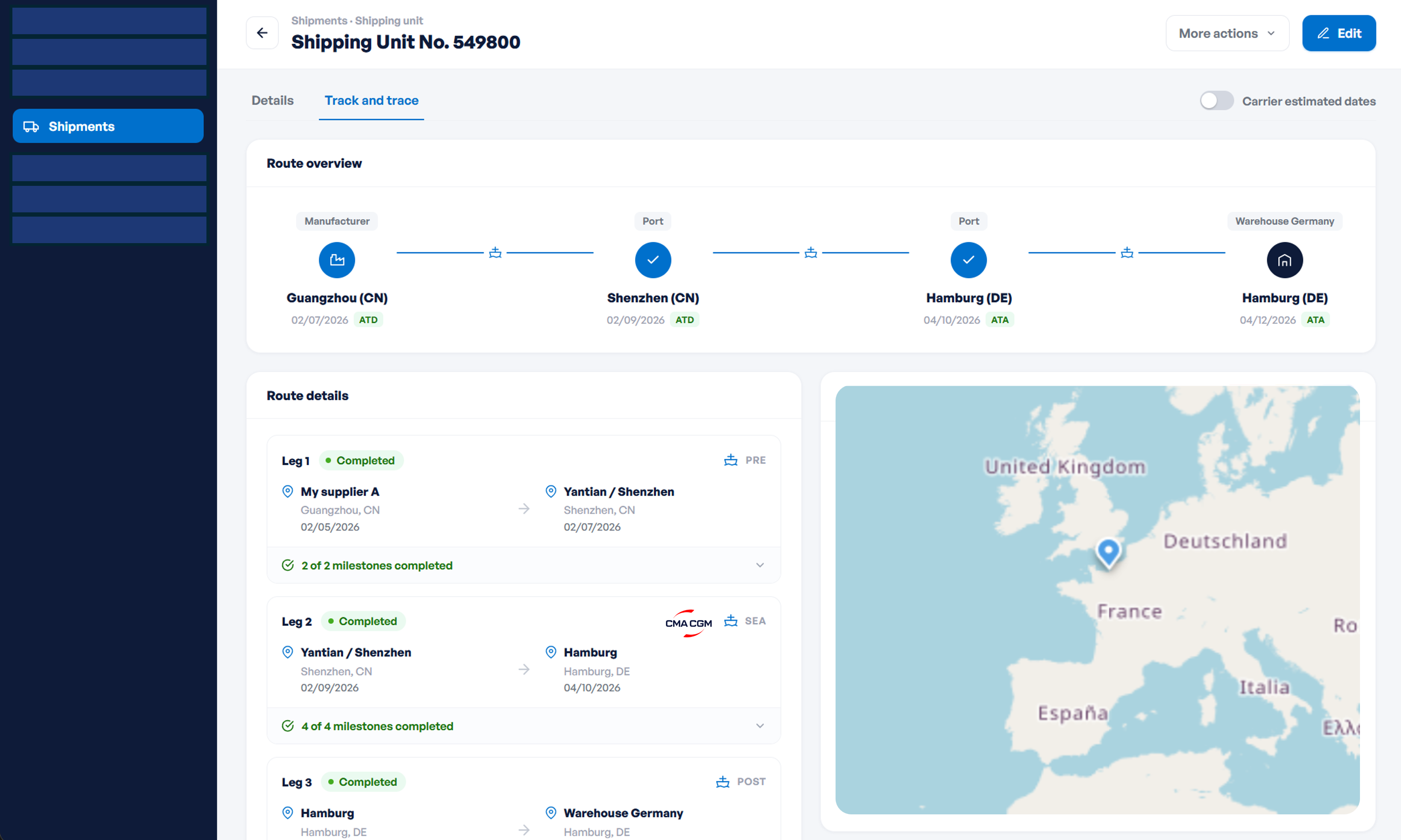Click the ship icon next to POST
This screenshot has height=840, width=1401.
(723, 782)
